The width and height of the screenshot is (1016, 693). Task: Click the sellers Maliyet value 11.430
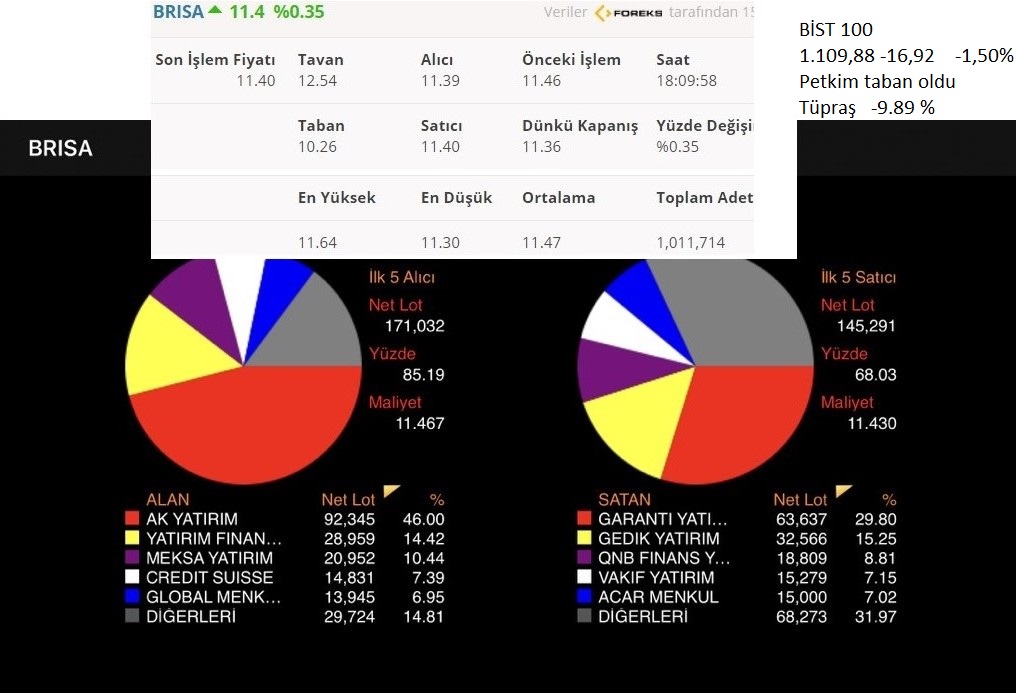tap(872, 423)
